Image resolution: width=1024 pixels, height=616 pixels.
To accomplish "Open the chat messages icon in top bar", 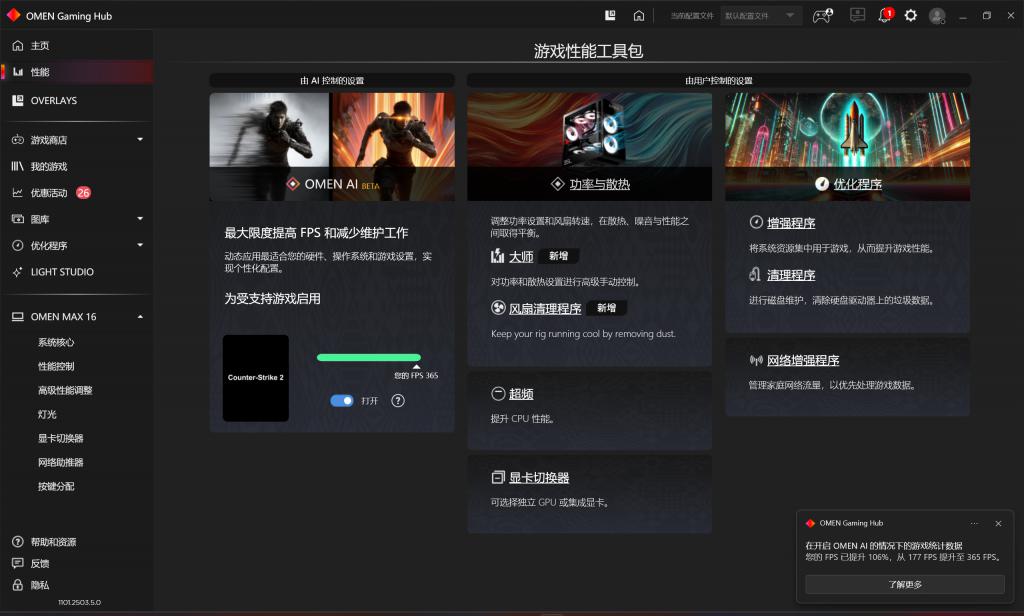I will click(857, 15).
